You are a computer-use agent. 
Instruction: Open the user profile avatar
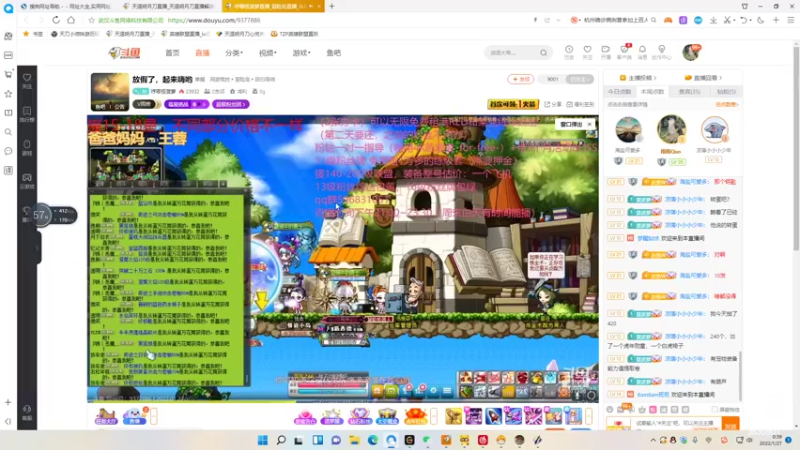pos(691,52)
